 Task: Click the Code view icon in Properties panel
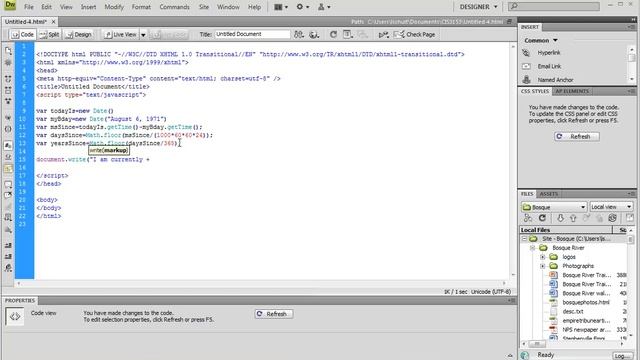coord(15,316)
